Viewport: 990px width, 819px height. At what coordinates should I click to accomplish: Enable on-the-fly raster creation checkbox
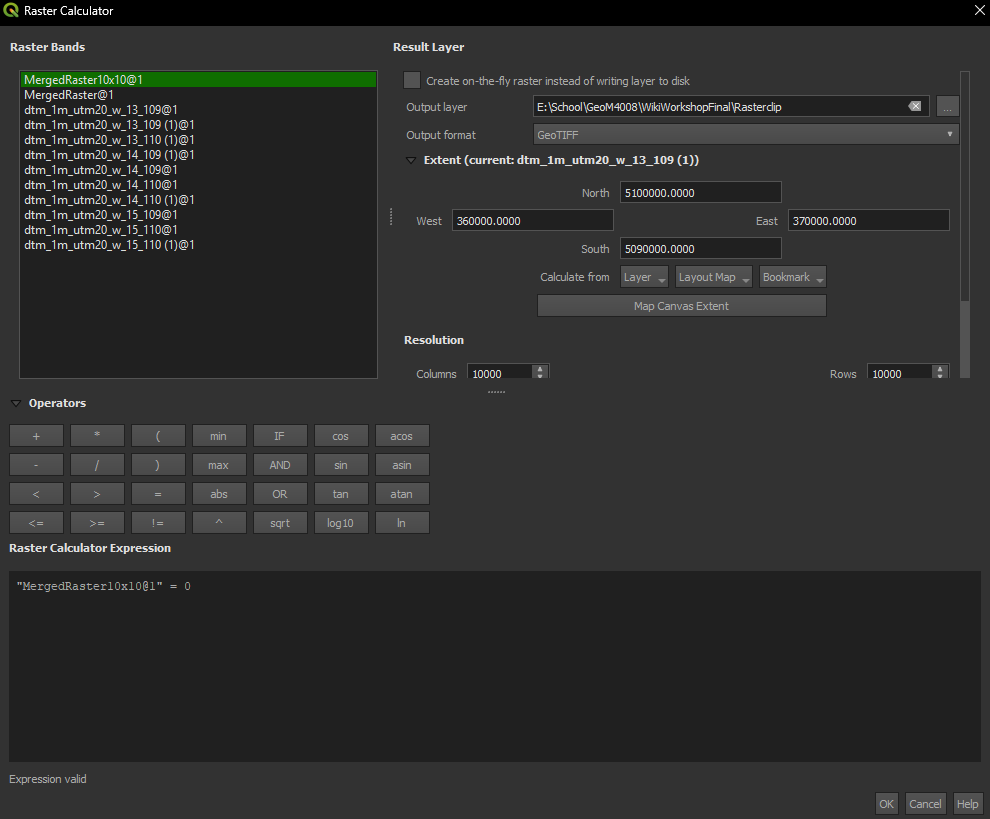point(412,81)
